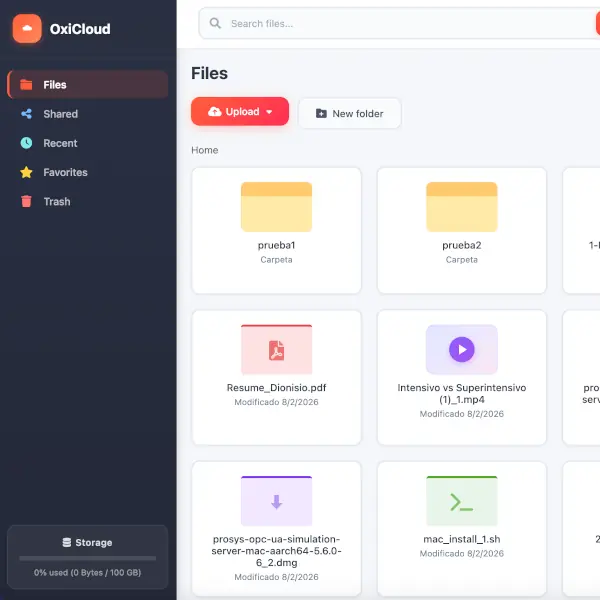600x600 pixels.
Task: Click the trash can icon in sidebar
Action: coord(26,201)
